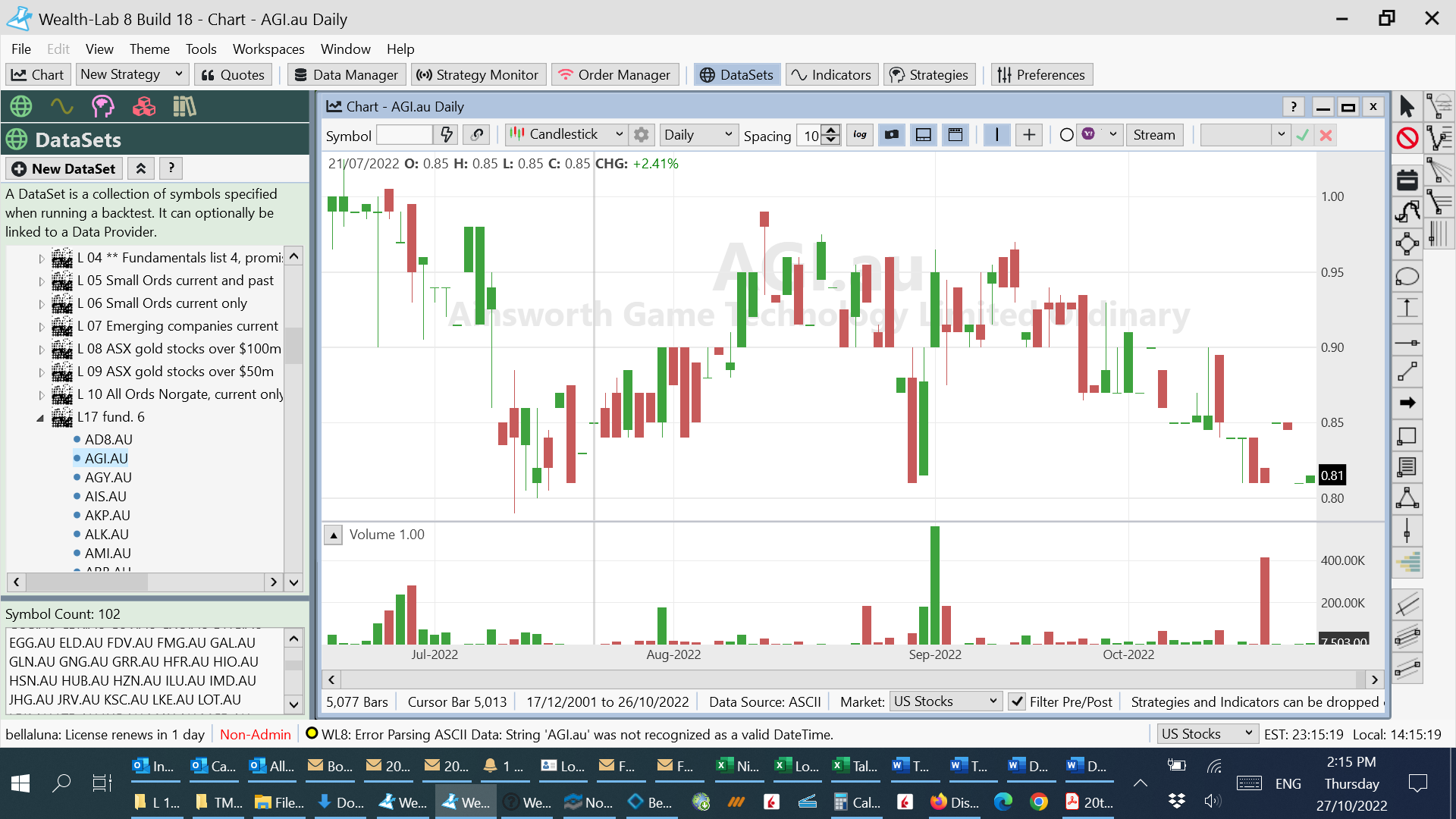
Task: Open the File menu
Action: pos(21,49)
